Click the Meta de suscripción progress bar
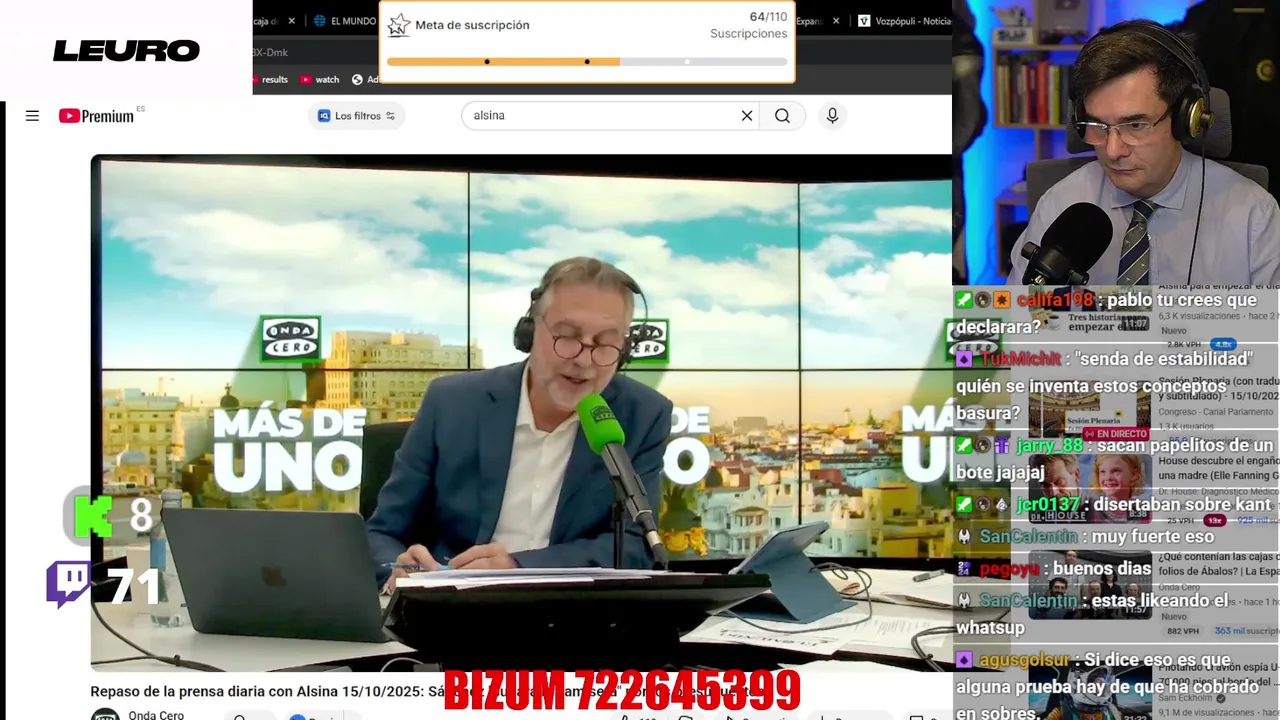 [x=587, y=62]
